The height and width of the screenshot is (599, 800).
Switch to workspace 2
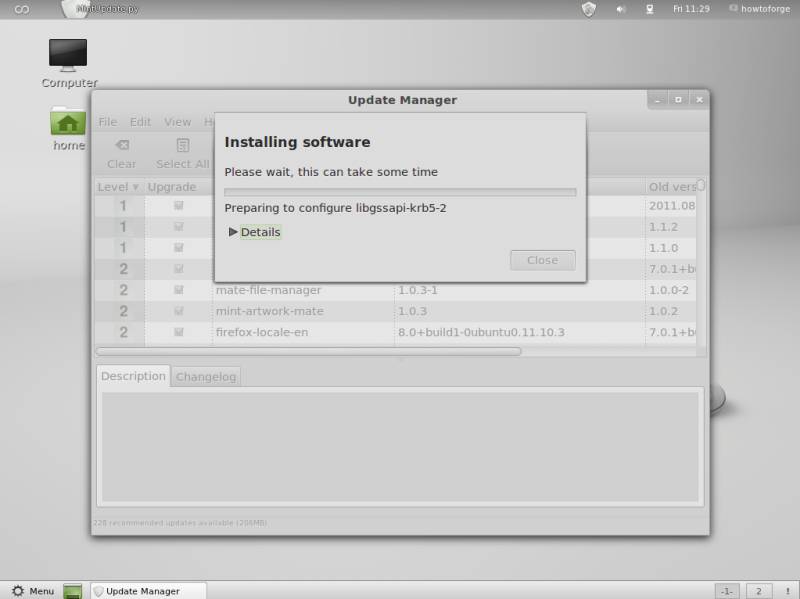(x=758, y=591)
